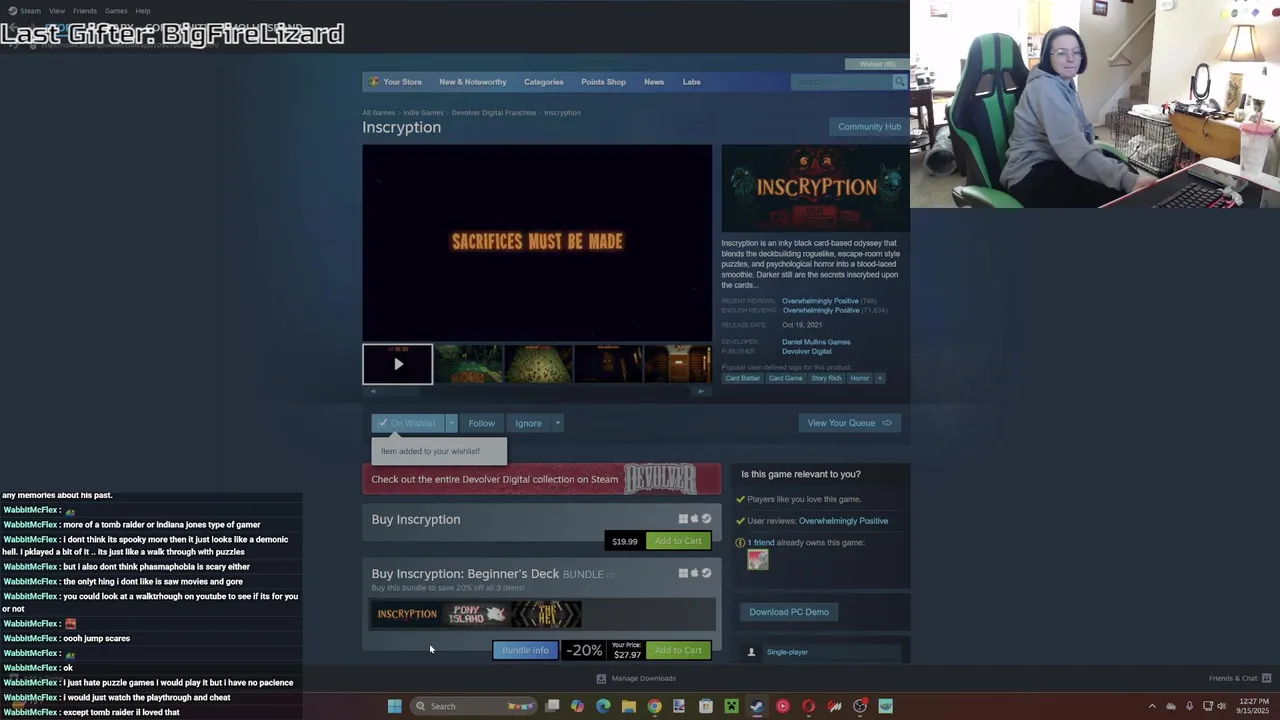Click the store search field

[x=841, y=82]
